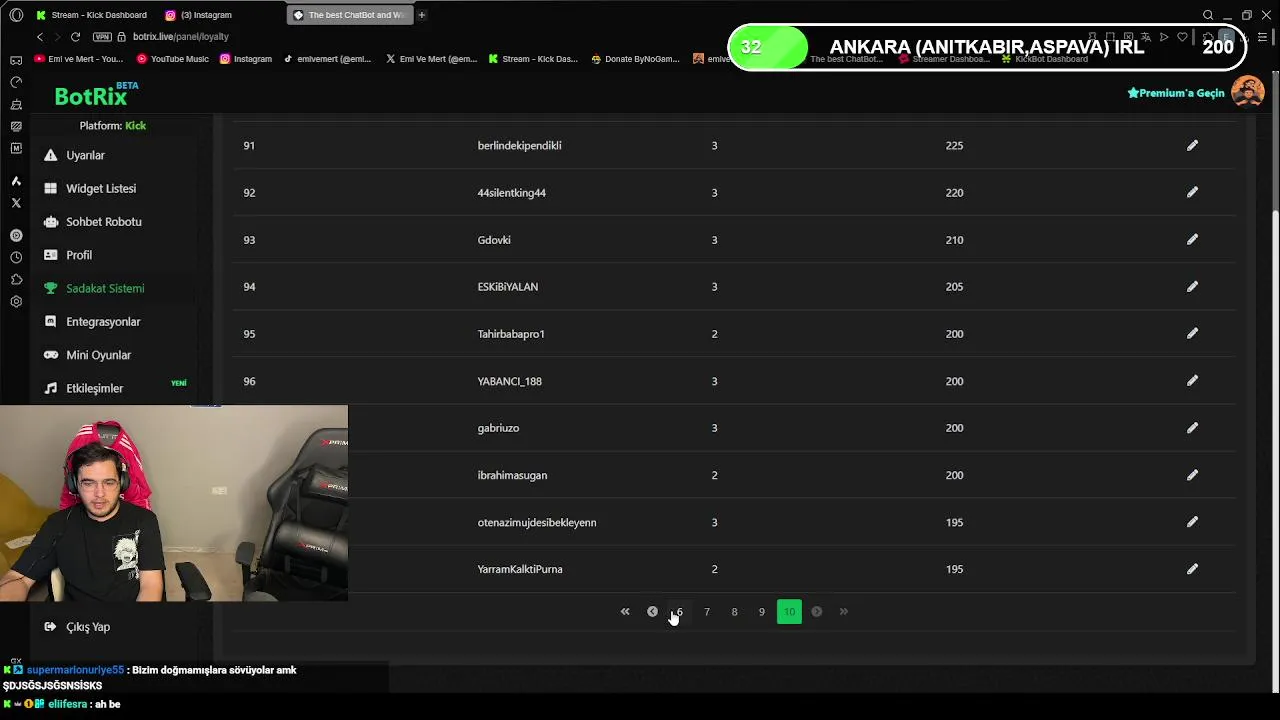
Task: Click the active page 10 button
Action: coord(789,611)
